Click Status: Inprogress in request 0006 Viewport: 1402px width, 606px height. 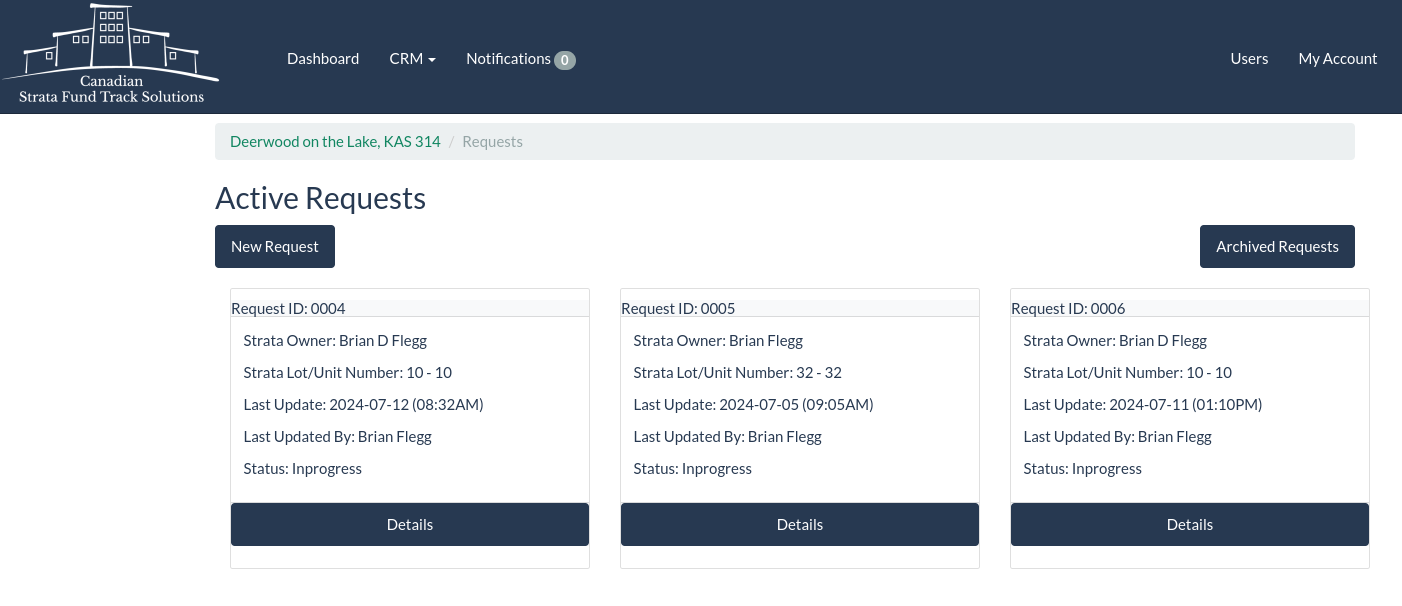[1082, 469]
